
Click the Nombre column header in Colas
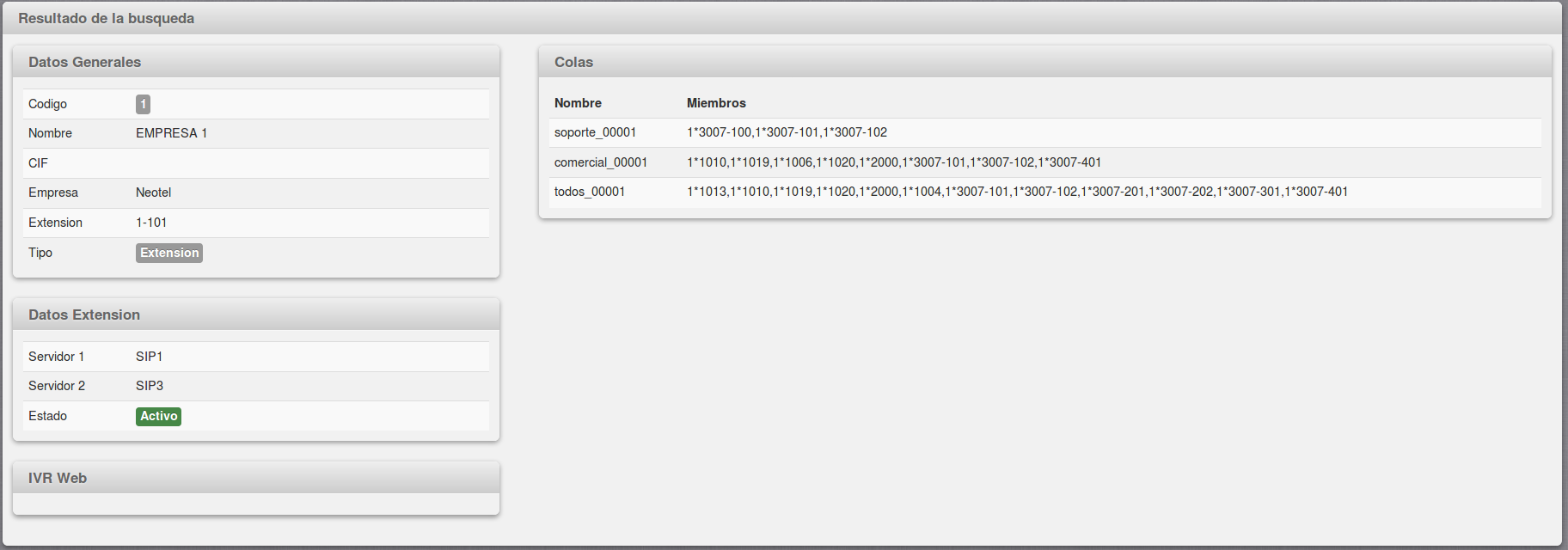tap(578, 103)
